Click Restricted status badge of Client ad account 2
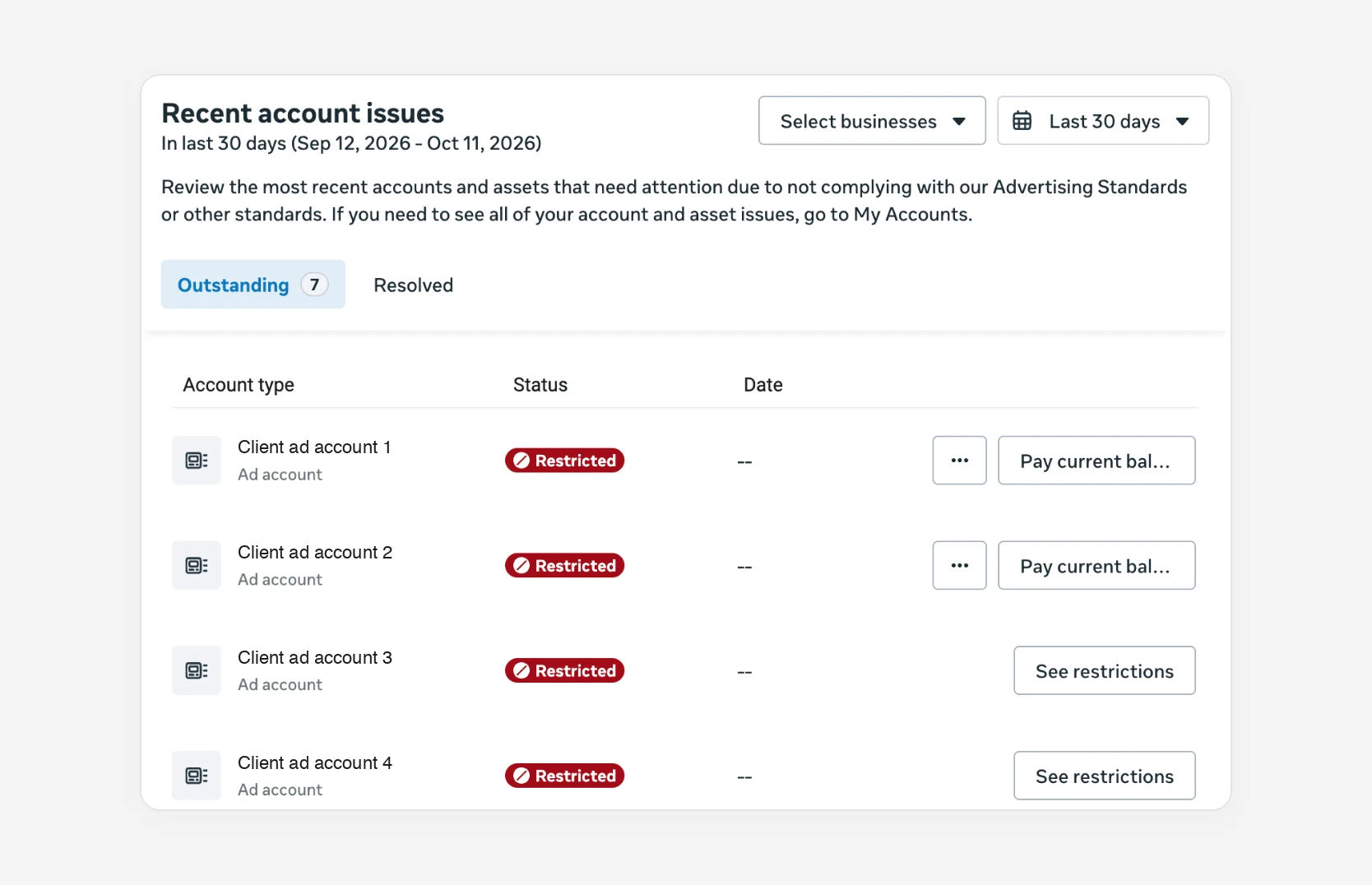1372x885 pixels. tap(565, 566)
